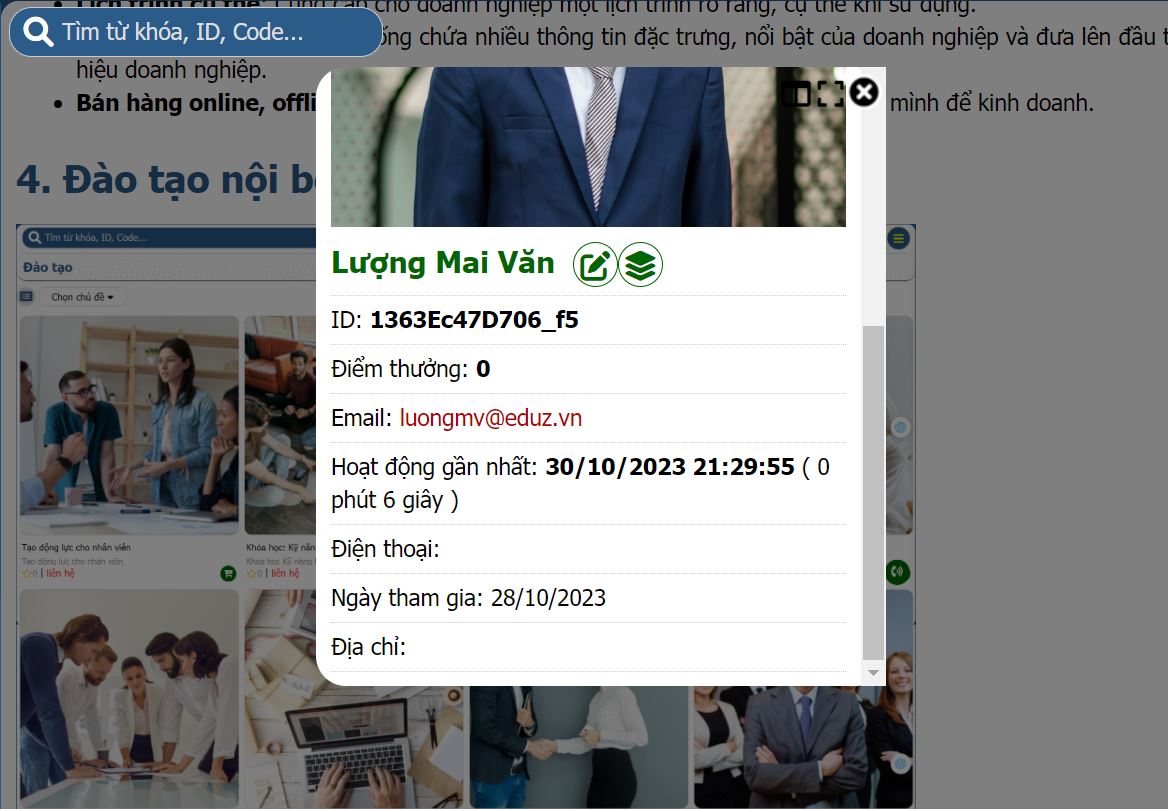Close the Lượng Mai Văn profile popup
The image size is (1168, 809).
pyautogui.click(x=863, y=91)
